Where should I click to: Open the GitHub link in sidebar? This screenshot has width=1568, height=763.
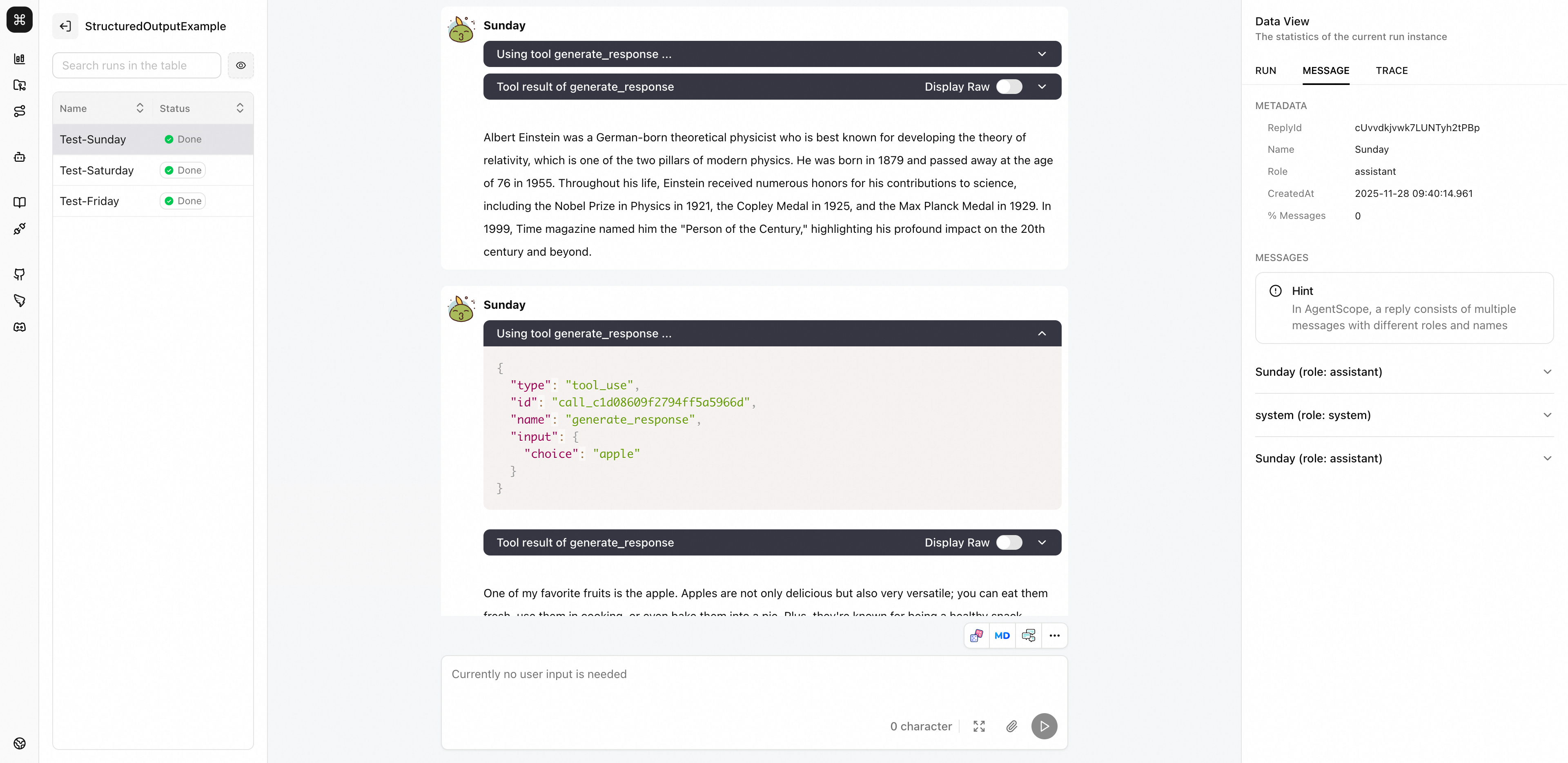(20, 274)
